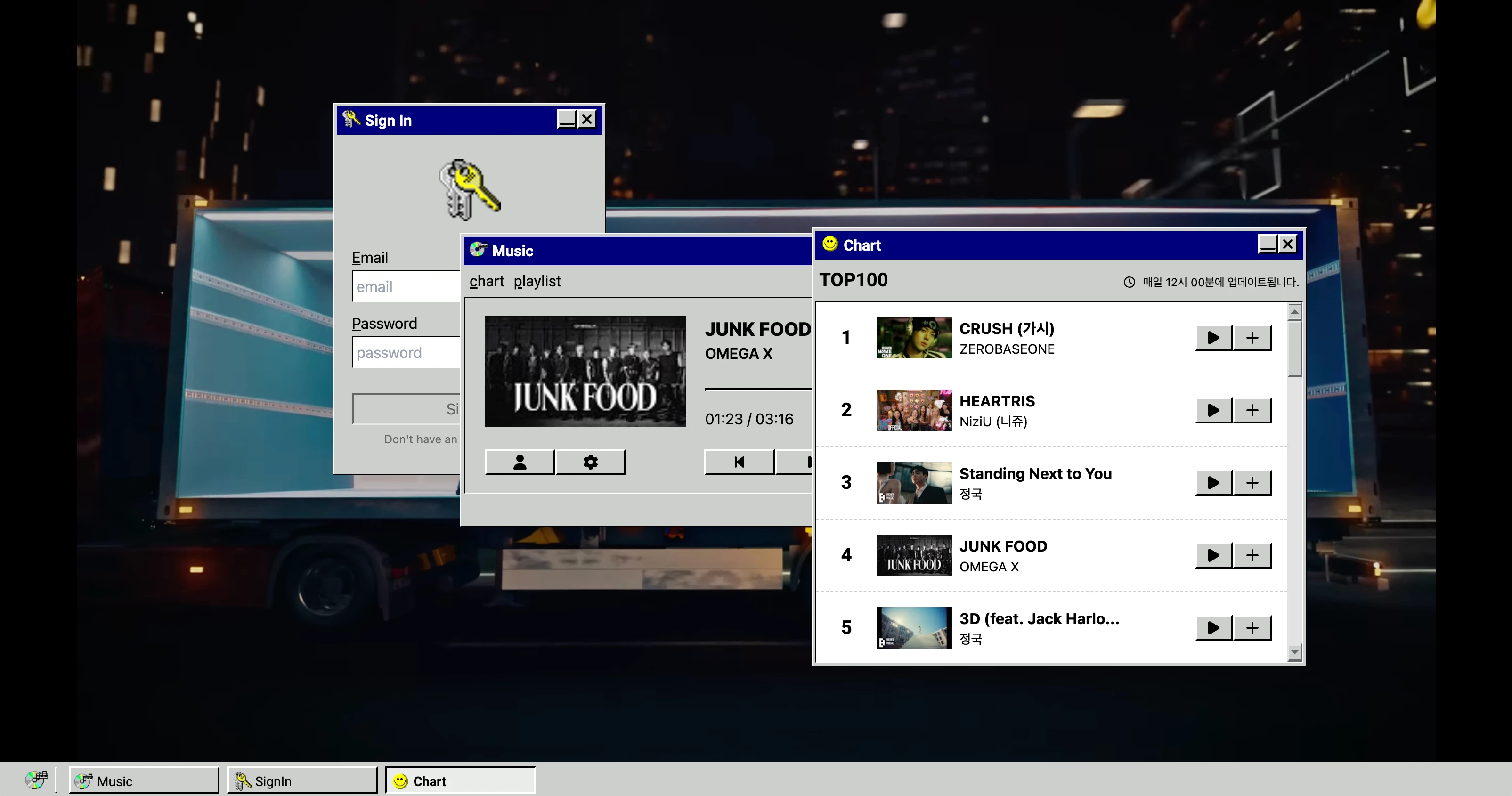Screen dimensions: 1512x796
Task: Click the SignIn taskbar button
Action: (302, 781)
